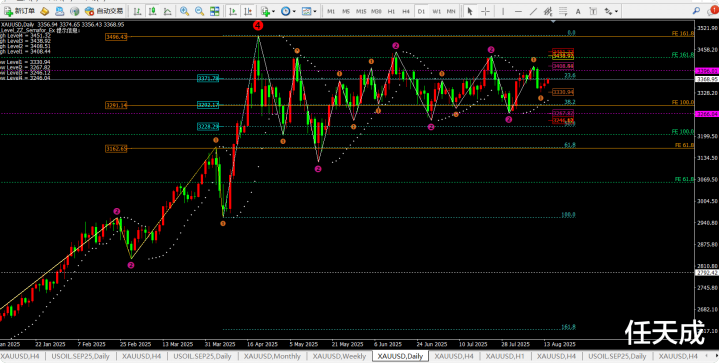Click the 16 Apr 2025 date label

[x=262, y=344]
